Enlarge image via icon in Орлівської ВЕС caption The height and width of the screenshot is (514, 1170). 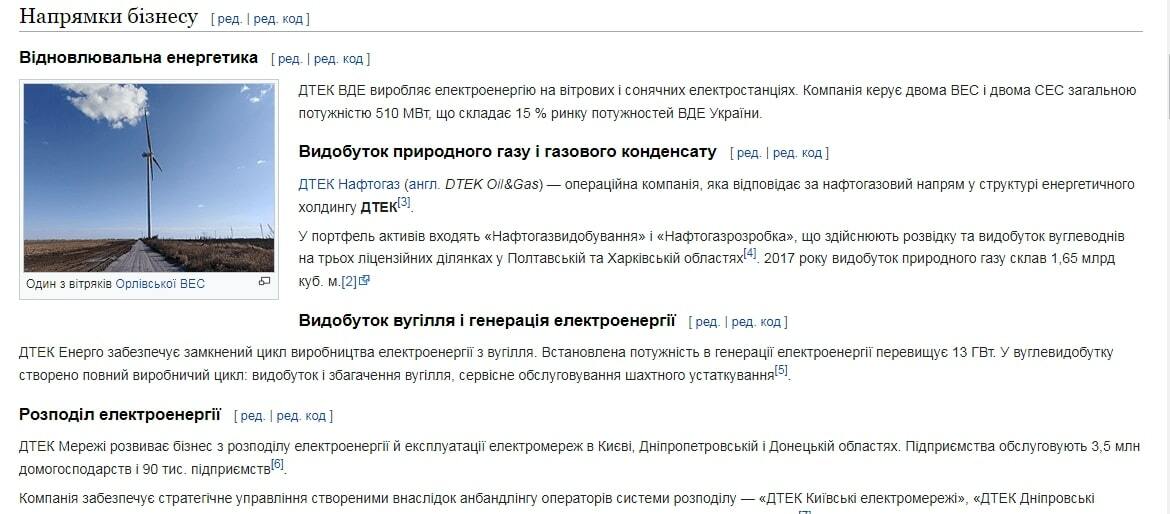pyautogui.click(x=264, y=282)
